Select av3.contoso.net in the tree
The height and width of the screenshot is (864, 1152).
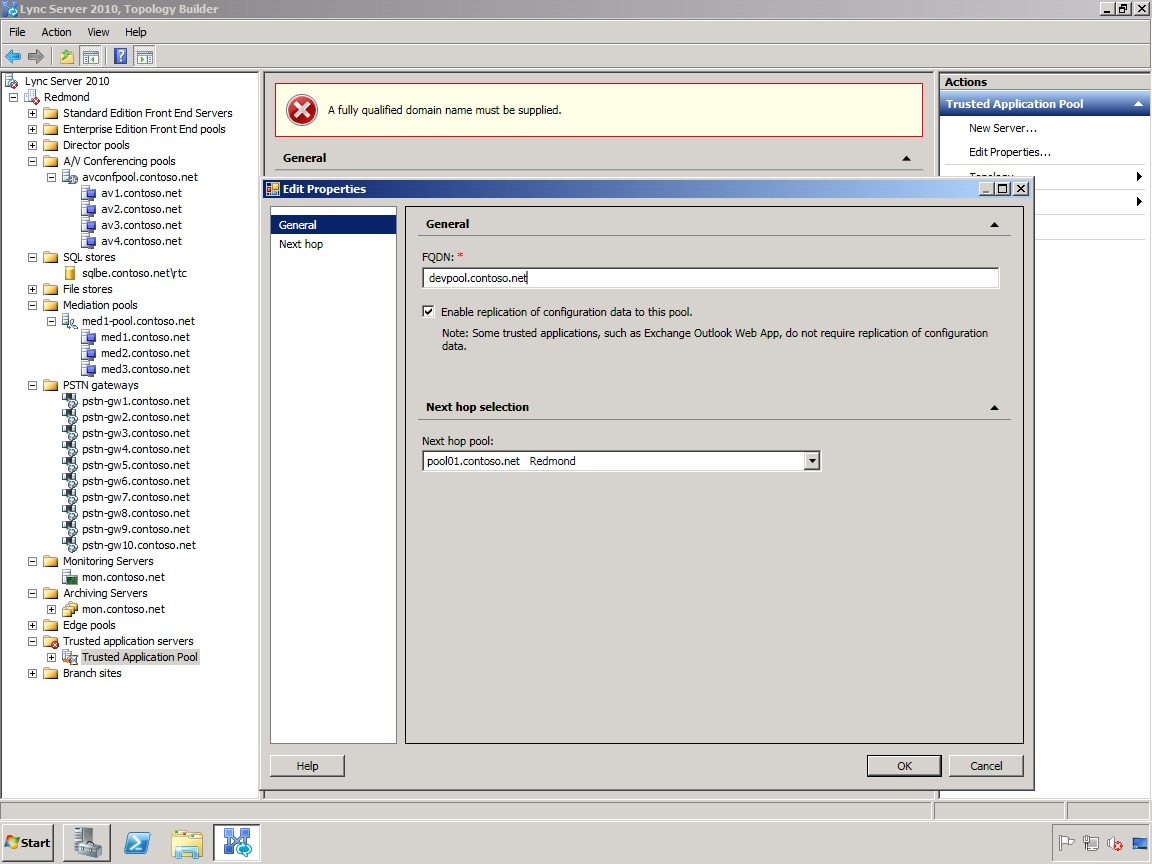(x=141, y=226)
